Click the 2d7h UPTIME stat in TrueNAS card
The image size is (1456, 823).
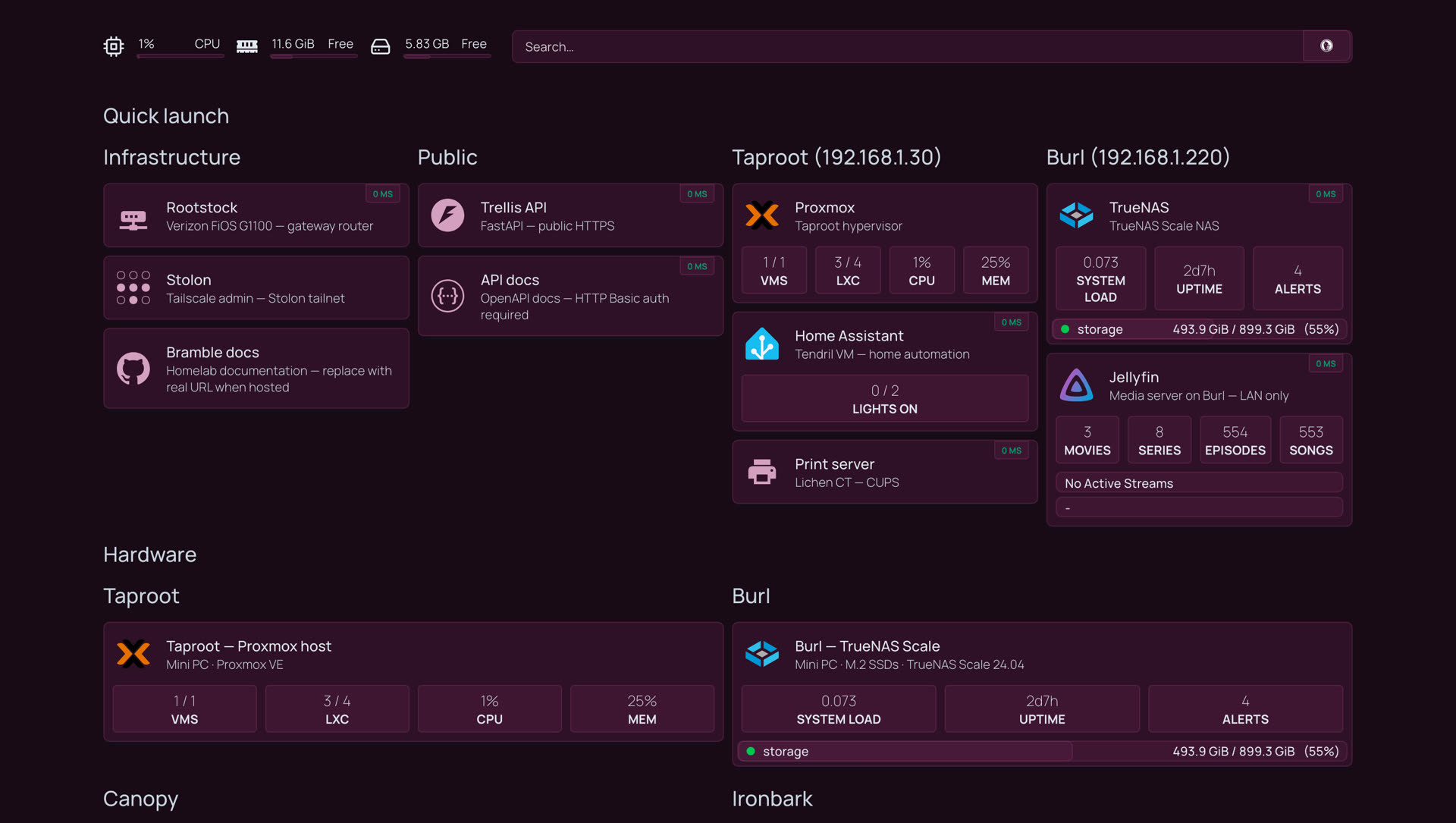pyautogui.click(x=1199, y=279)
